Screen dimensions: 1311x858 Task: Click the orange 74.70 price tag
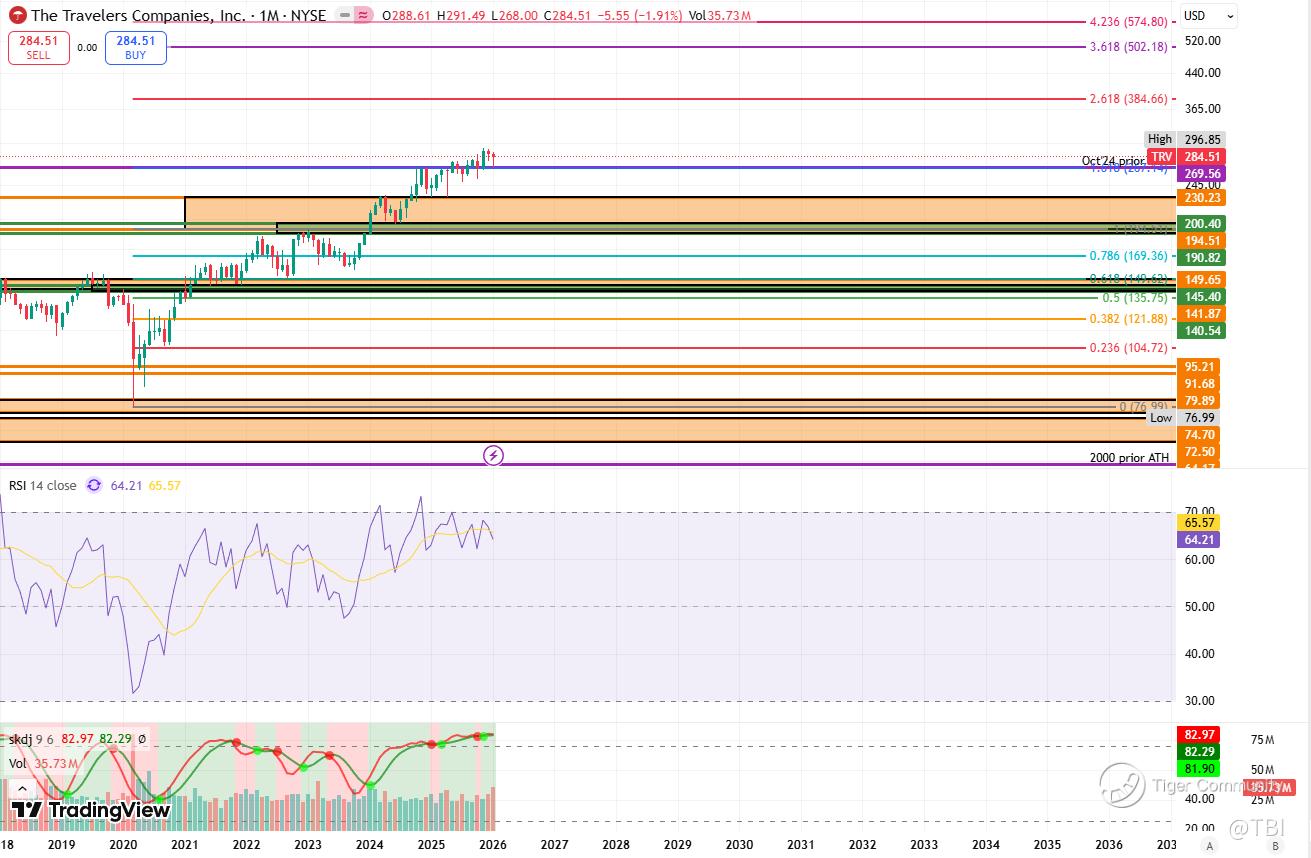[1200, 436]
